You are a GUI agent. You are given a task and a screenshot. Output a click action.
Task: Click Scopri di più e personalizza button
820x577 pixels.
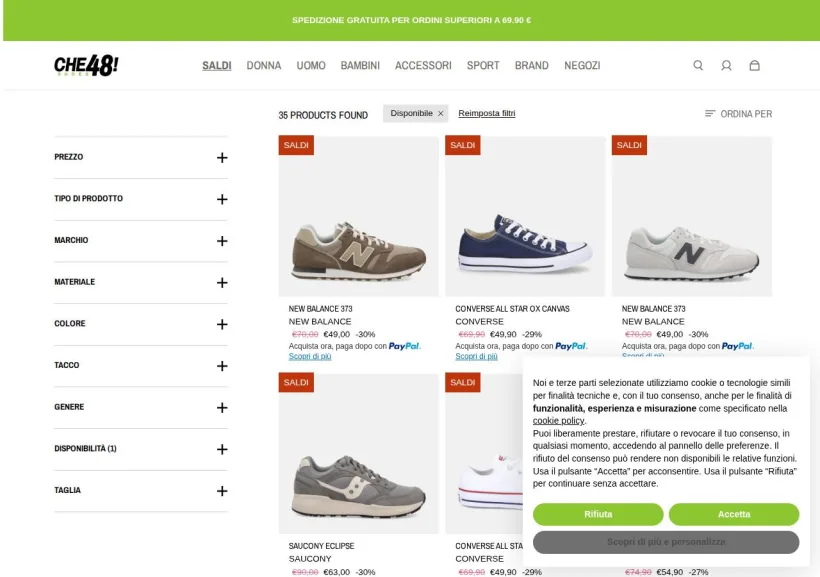(666, 542)
